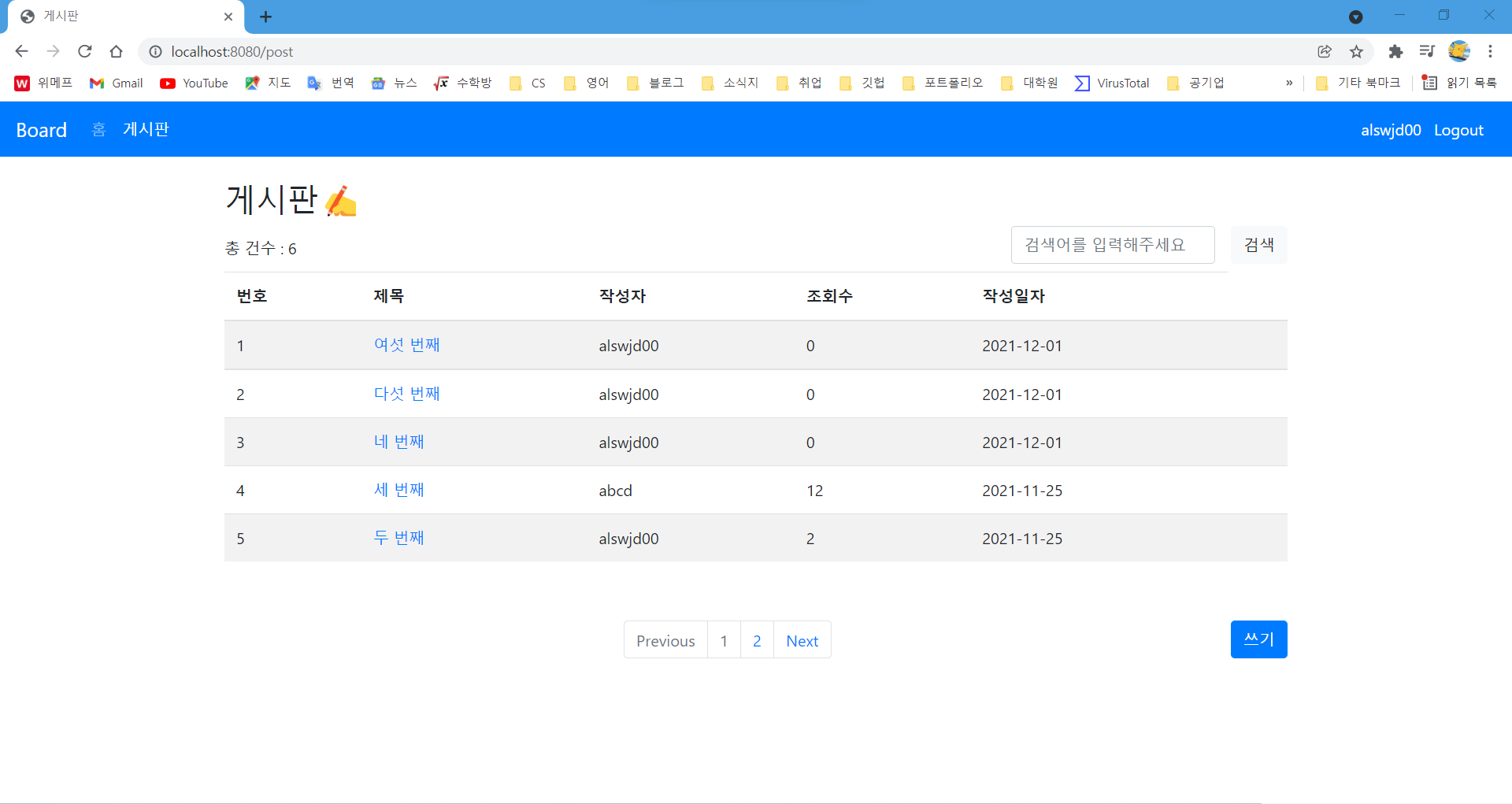The width and height of the screenshot is (1512, 804).
Task: Click the 조회수 value 12
Action: 815,491
